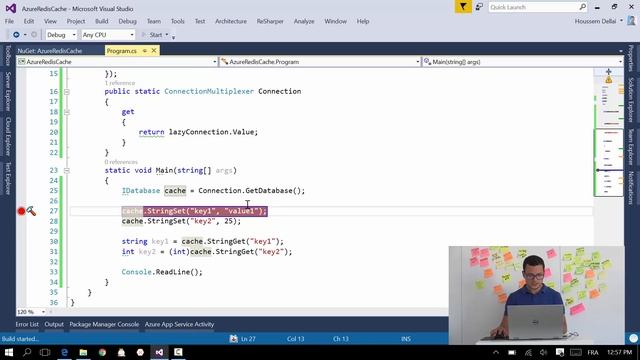Open Windows Start menu
The image size is (640, 360).
coord(9,352)
